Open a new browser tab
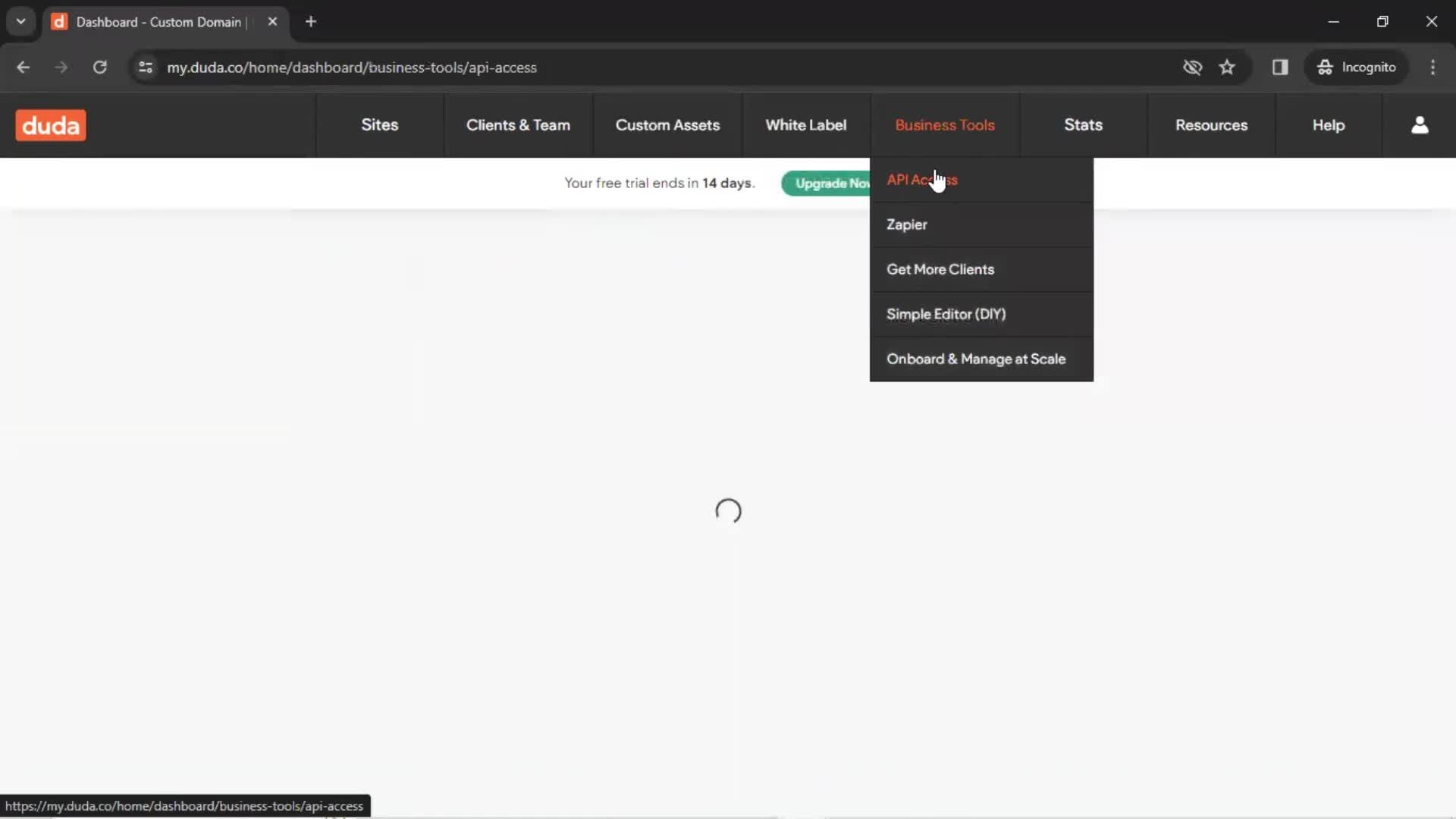This screenshot has width=1456, height=819. [311, 22]
